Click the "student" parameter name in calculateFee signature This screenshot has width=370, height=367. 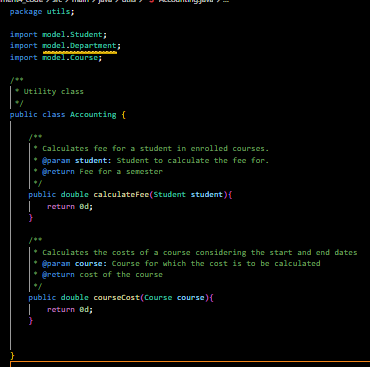pos(206,194)
